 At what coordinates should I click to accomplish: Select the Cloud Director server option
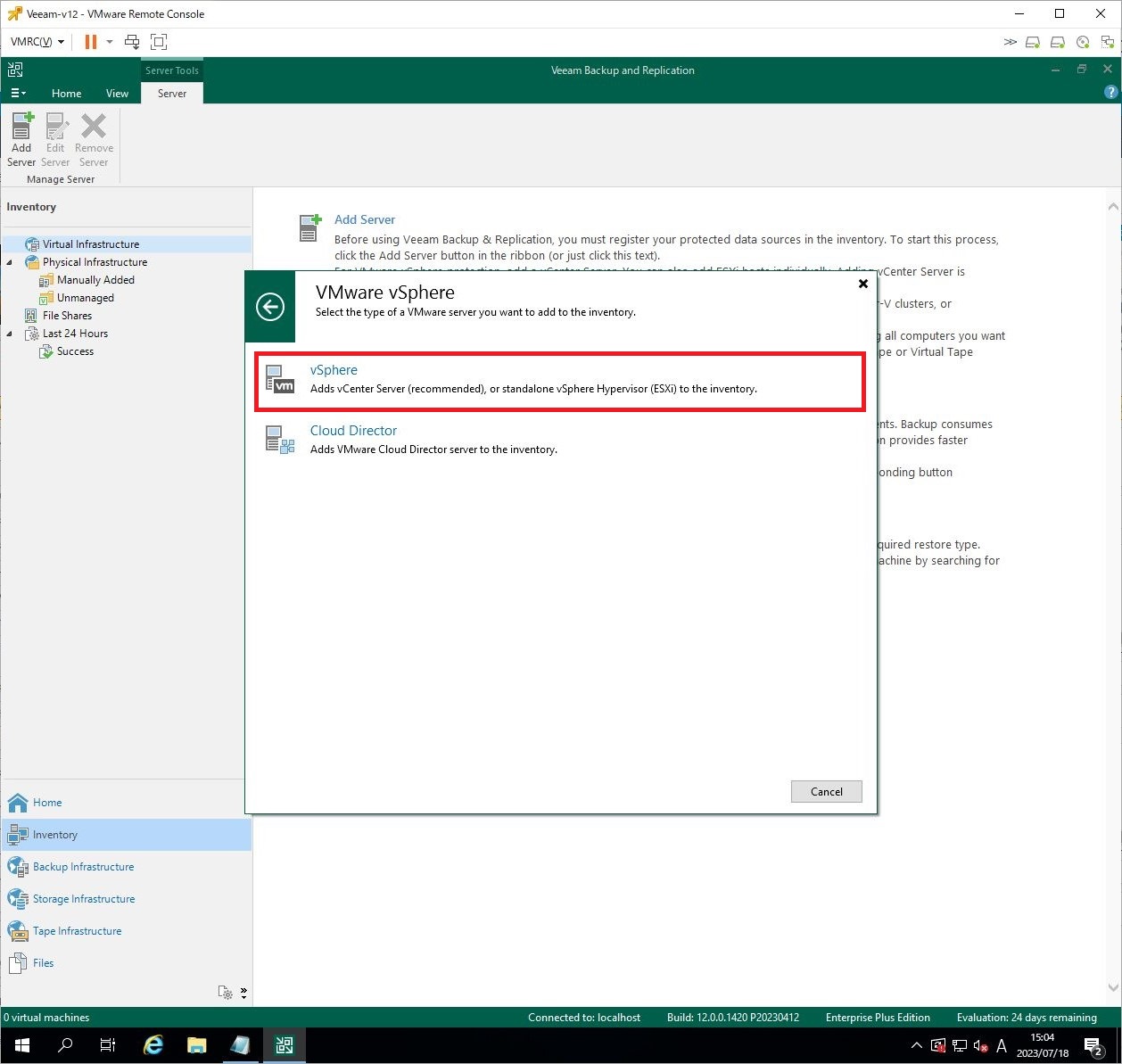coord(560,440)
